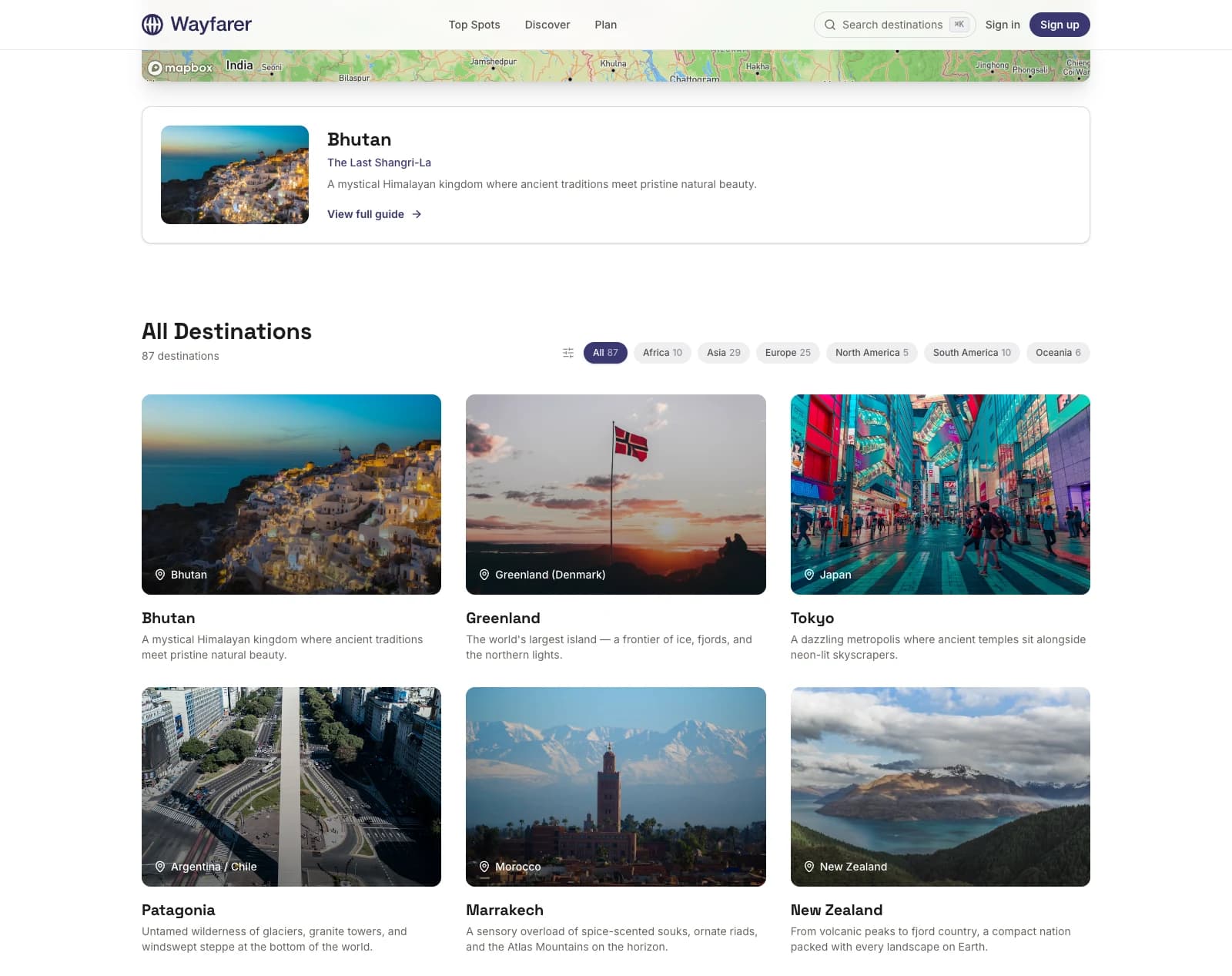The image size is (1232, 976).
Task: Click the pin icon on Japan card
Action: pyautogui.click(x=809, y=575)
